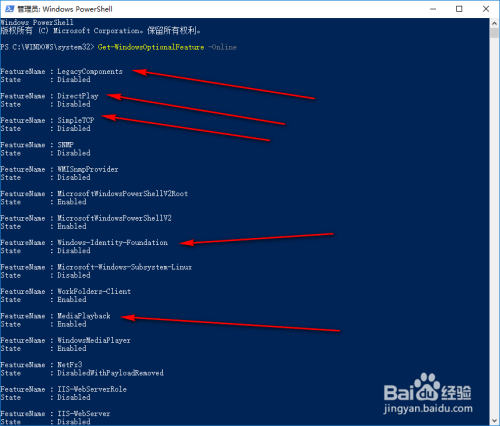Click the vertical scrollbar thumb
The height and width of the screenshot is (426, 500).
pyautogui.click(x=494, y=33)
